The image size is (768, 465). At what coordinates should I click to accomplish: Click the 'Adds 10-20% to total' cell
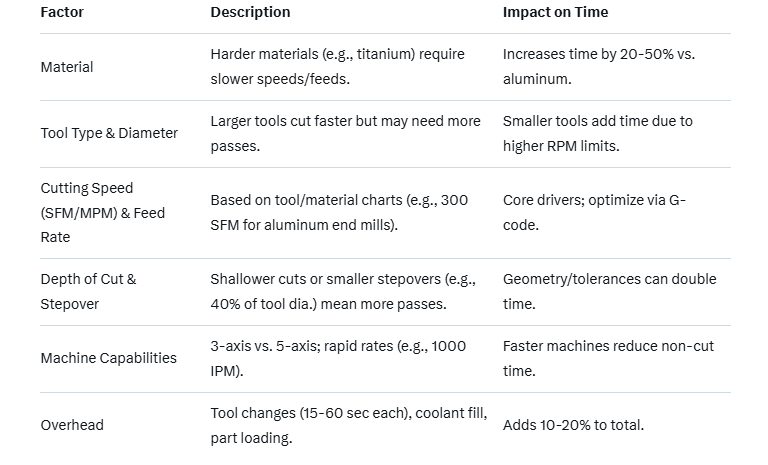coord(573,425)
